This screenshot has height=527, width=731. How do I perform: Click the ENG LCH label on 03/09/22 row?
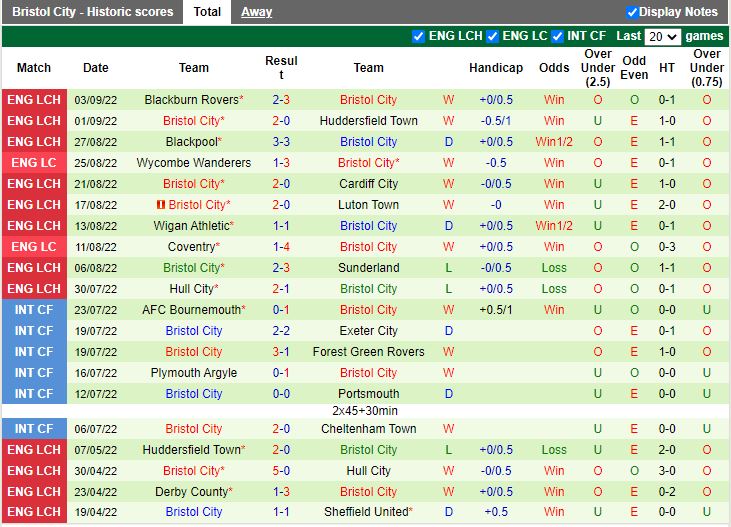pyautogui.click(x=34, y=100)
